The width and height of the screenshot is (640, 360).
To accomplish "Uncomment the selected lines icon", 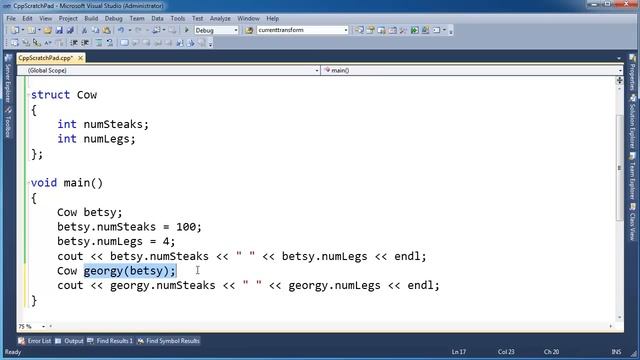I will pos(110,43).
